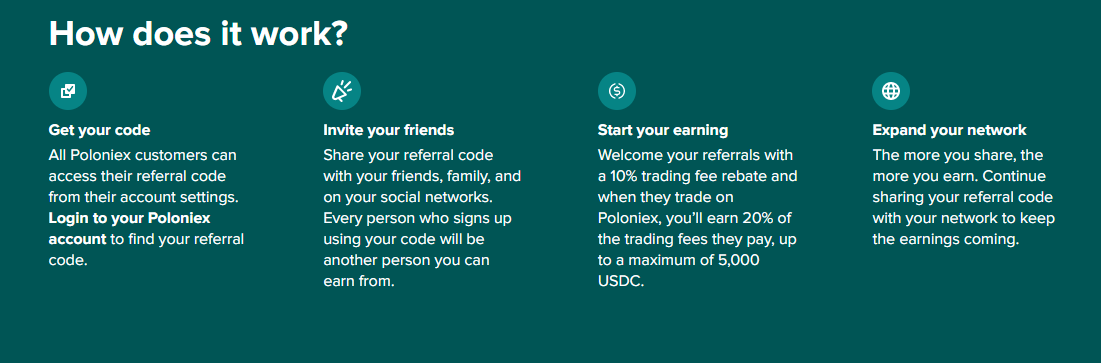Click the dollar coin icon above Start your earning
This screenshot has height=363, width=1101.
[x=617, y=91]
